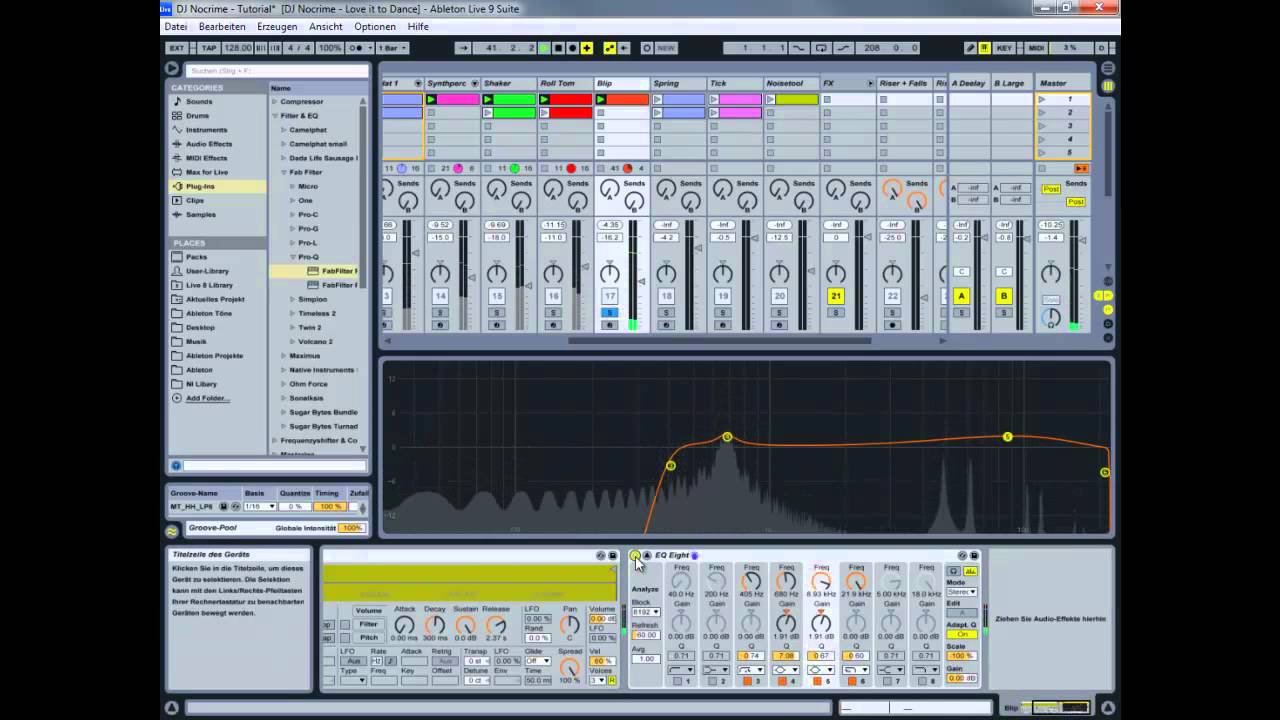Click the NEW session record button
The height and width of the screenshot is (720, 1280).
pyautogui.click(x=666, y=48)
